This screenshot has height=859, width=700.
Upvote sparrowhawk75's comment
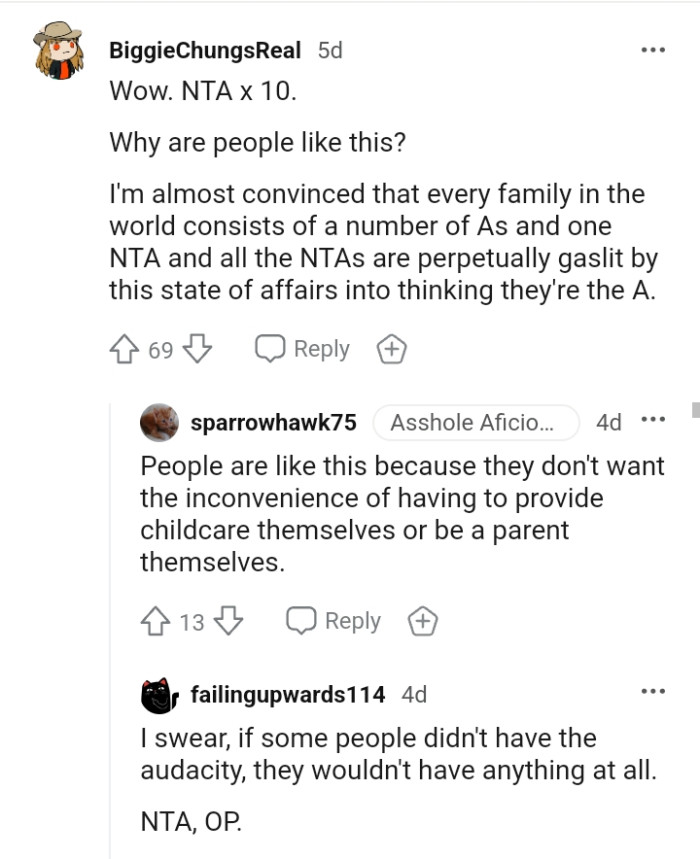pyautogui.click(x=153, y=620)
